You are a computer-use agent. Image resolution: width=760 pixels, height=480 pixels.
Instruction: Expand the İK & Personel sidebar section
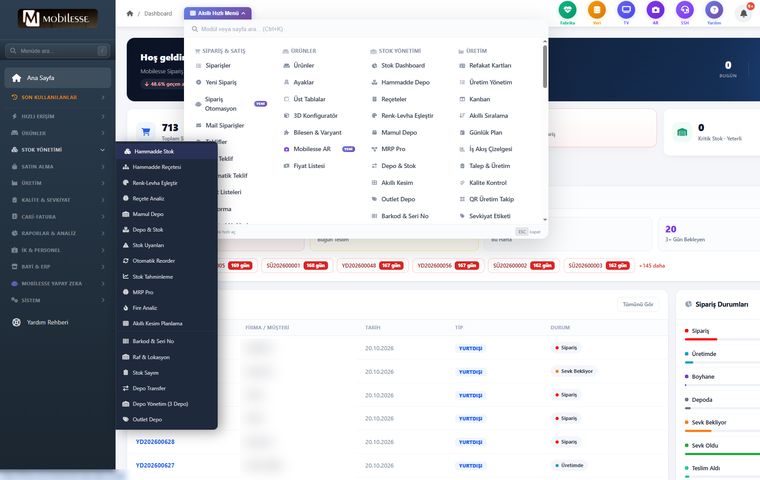58,250
